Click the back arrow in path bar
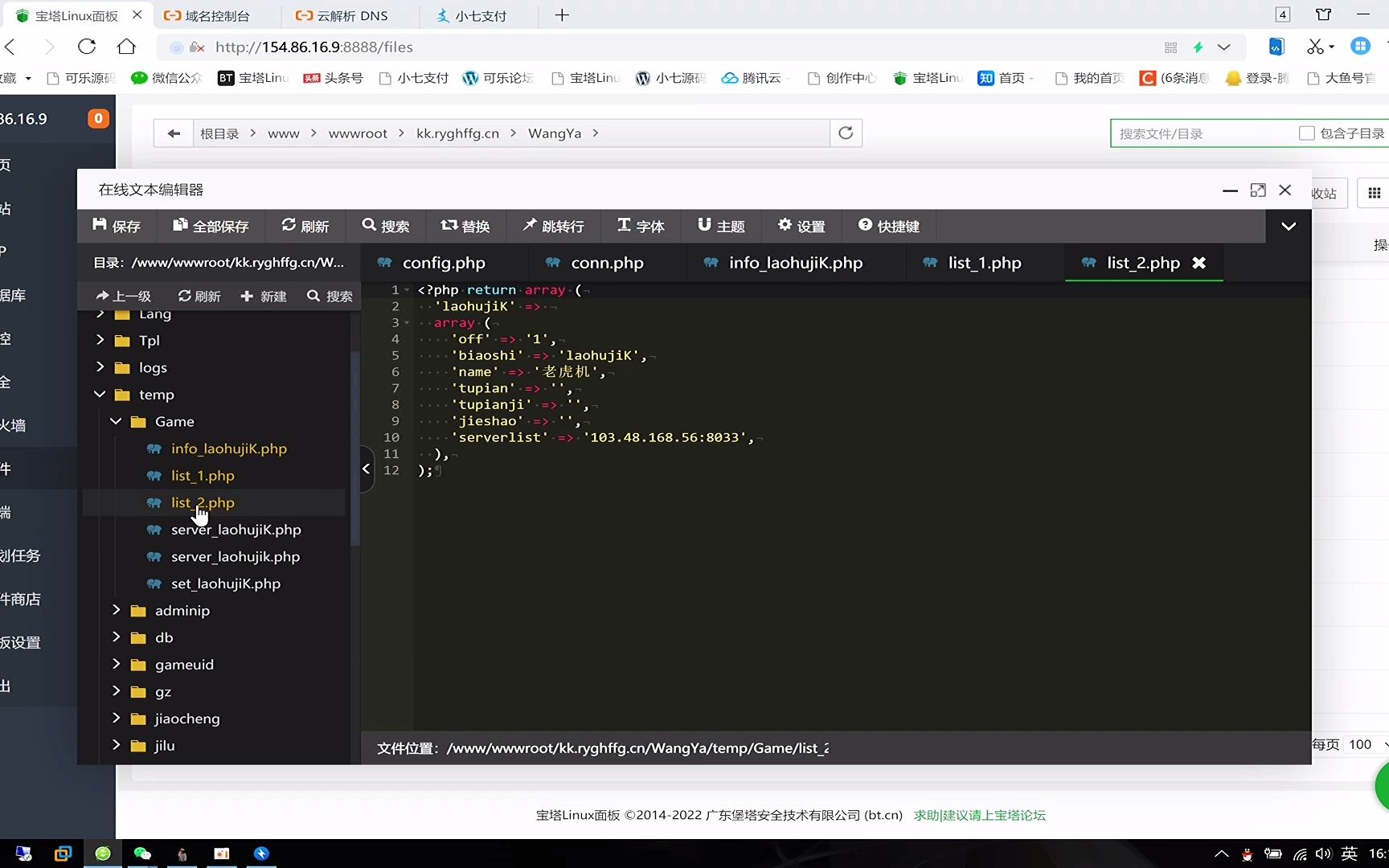Image resolution: width=1389 pixels, height=868 pixels. (x=174, y=133)
